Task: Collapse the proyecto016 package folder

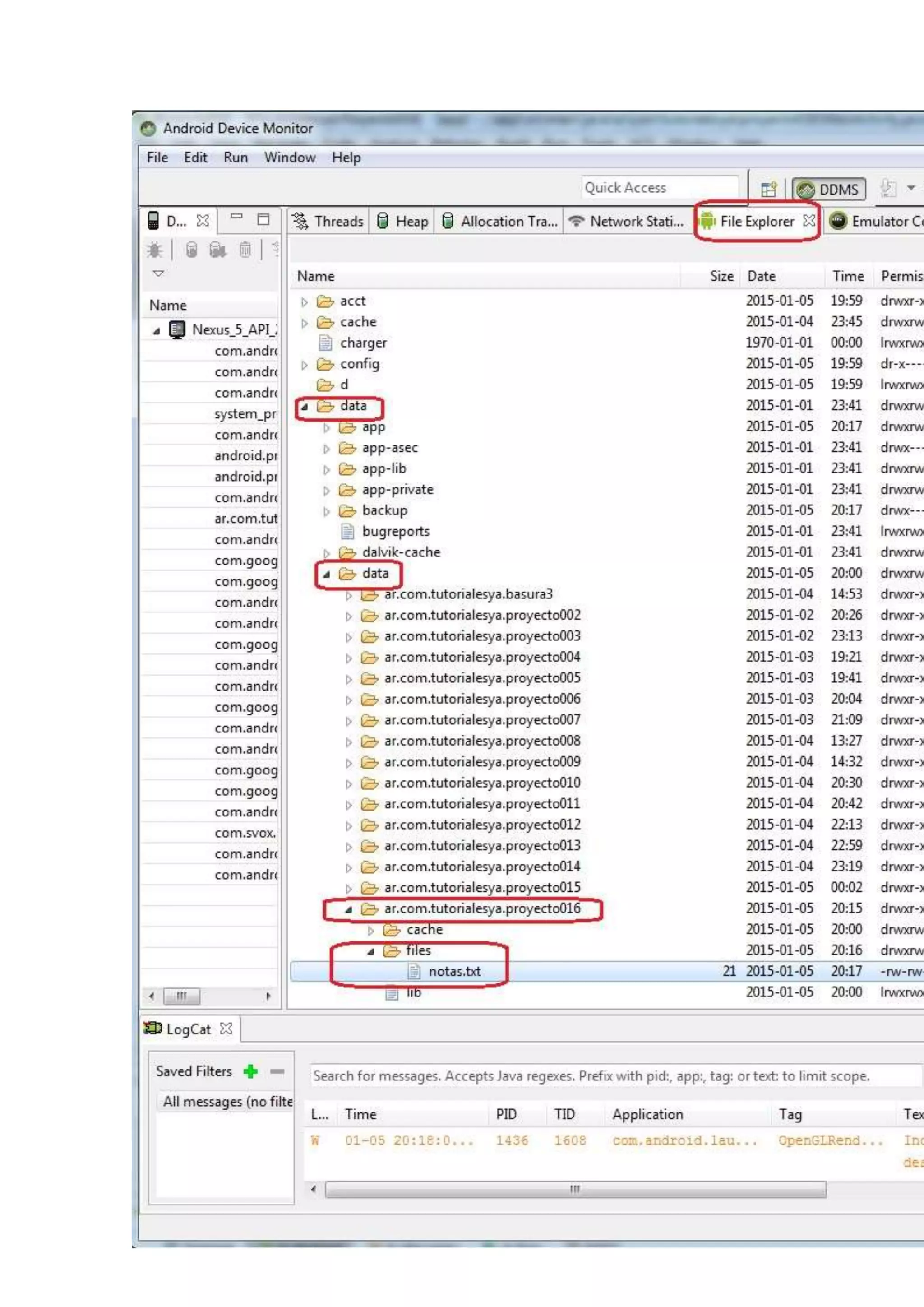Action: point(348,910)
